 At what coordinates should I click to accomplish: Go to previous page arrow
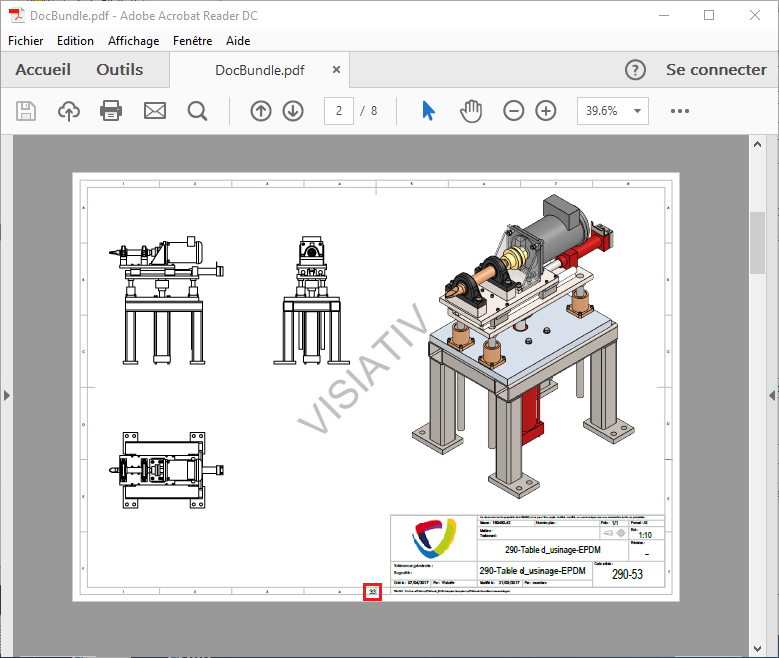[261, 111]
